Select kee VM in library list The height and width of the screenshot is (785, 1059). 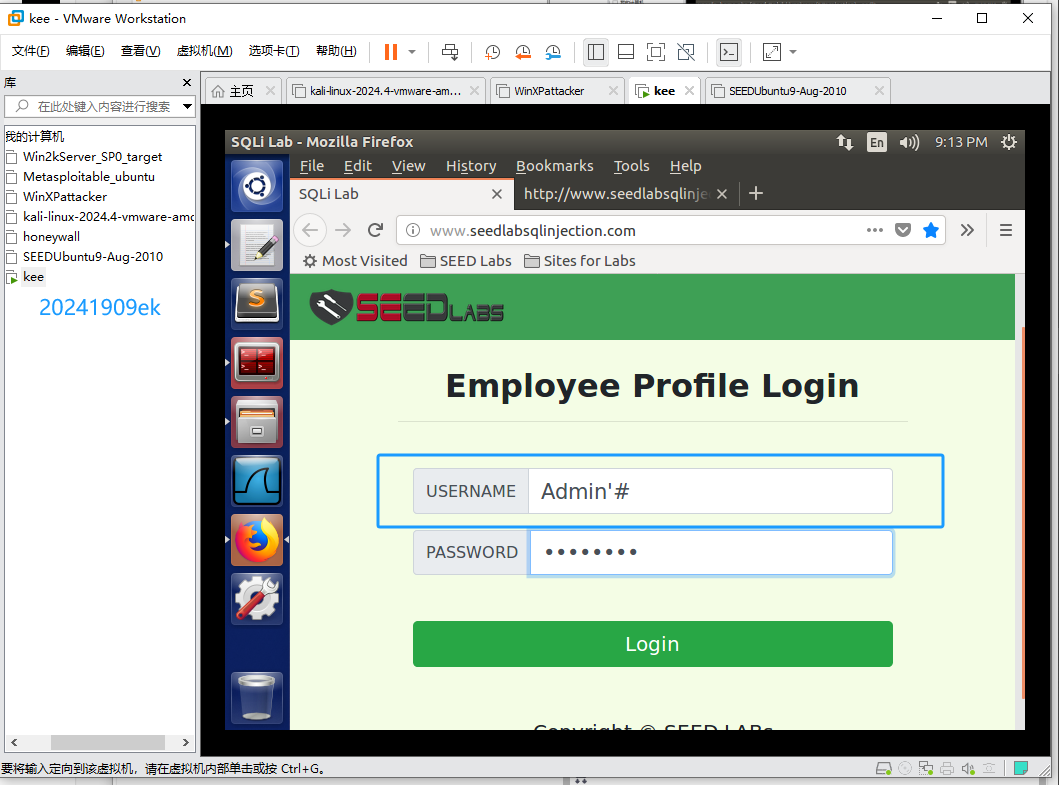coord(33,277)
